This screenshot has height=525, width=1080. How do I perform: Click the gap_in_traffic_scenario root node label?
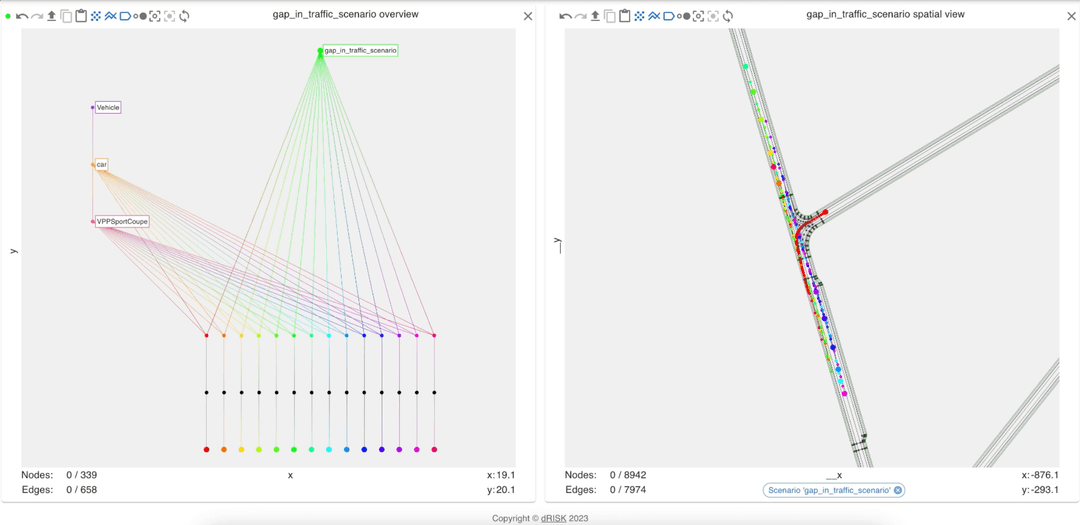[360, 50]
